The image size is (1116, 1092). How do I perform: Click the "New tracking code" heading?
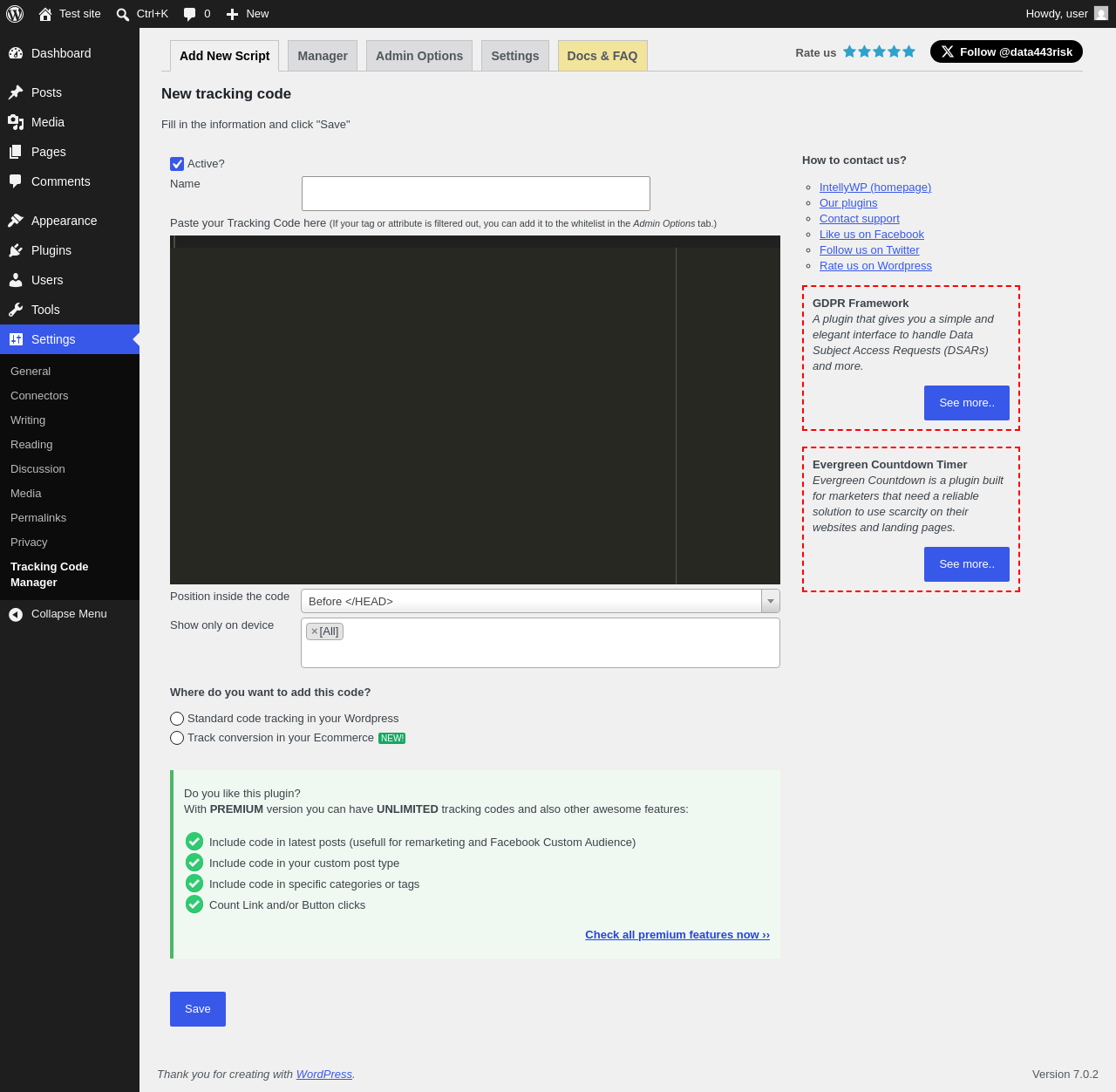pyautogui.click(x=227, y=94)
